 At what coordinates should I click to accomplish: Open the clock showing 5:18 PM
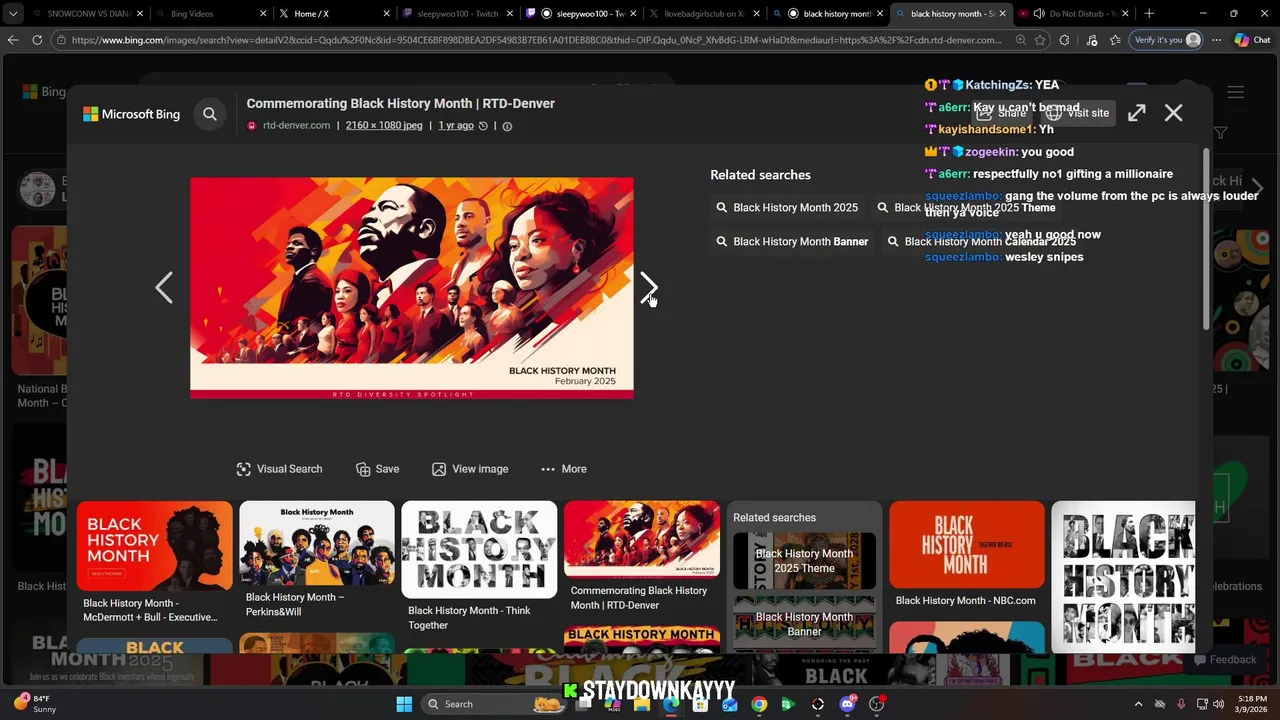pos(1252,704)
